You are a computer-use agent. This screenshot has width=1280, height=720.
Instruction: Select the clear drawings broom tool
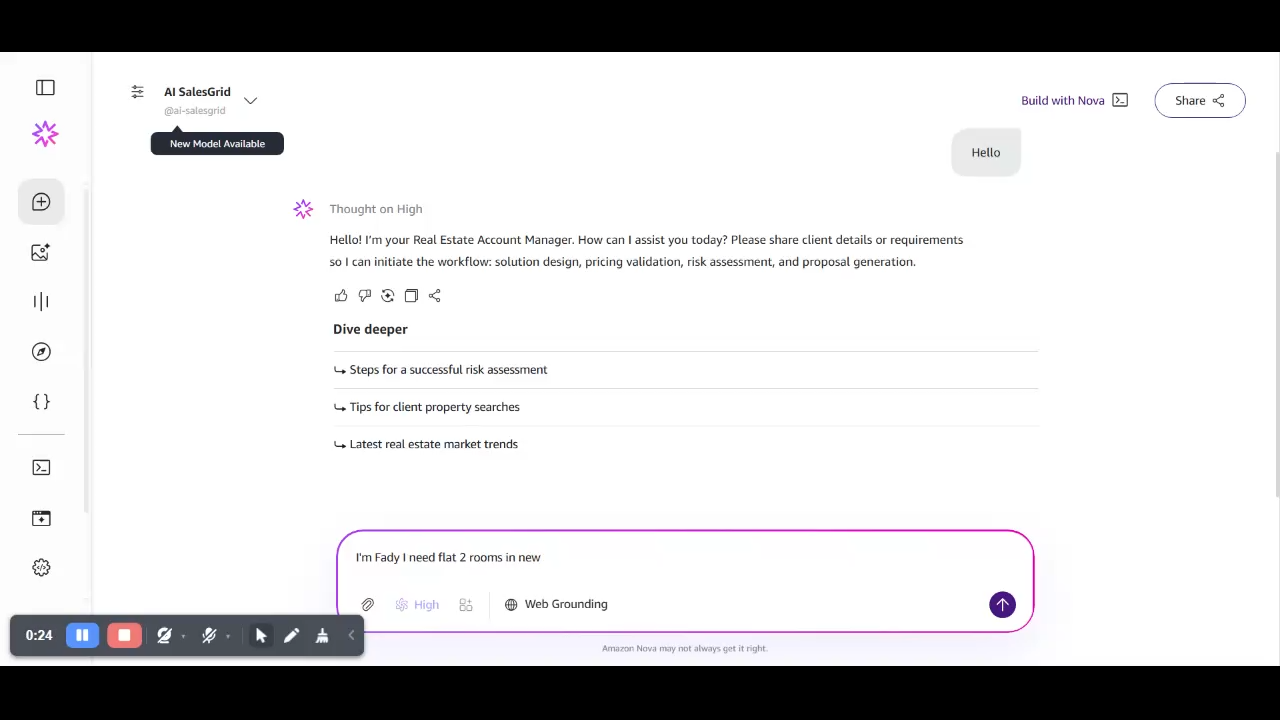point(322,635)
